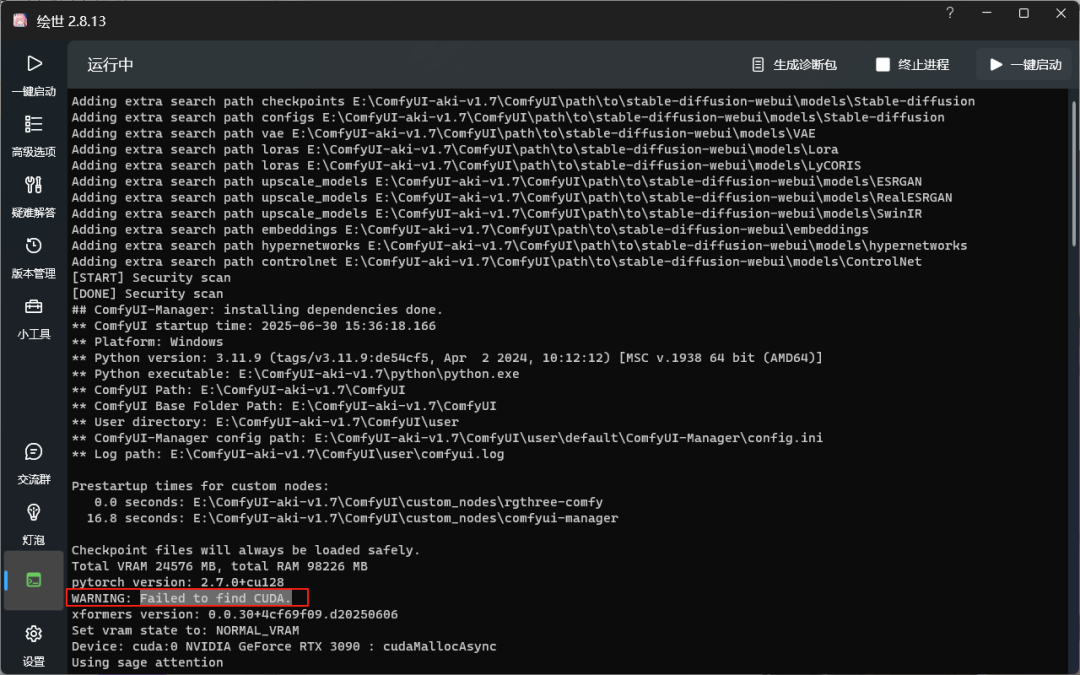
Task: Open the 版本管理 version manager
Action: (x=33, y=255)
